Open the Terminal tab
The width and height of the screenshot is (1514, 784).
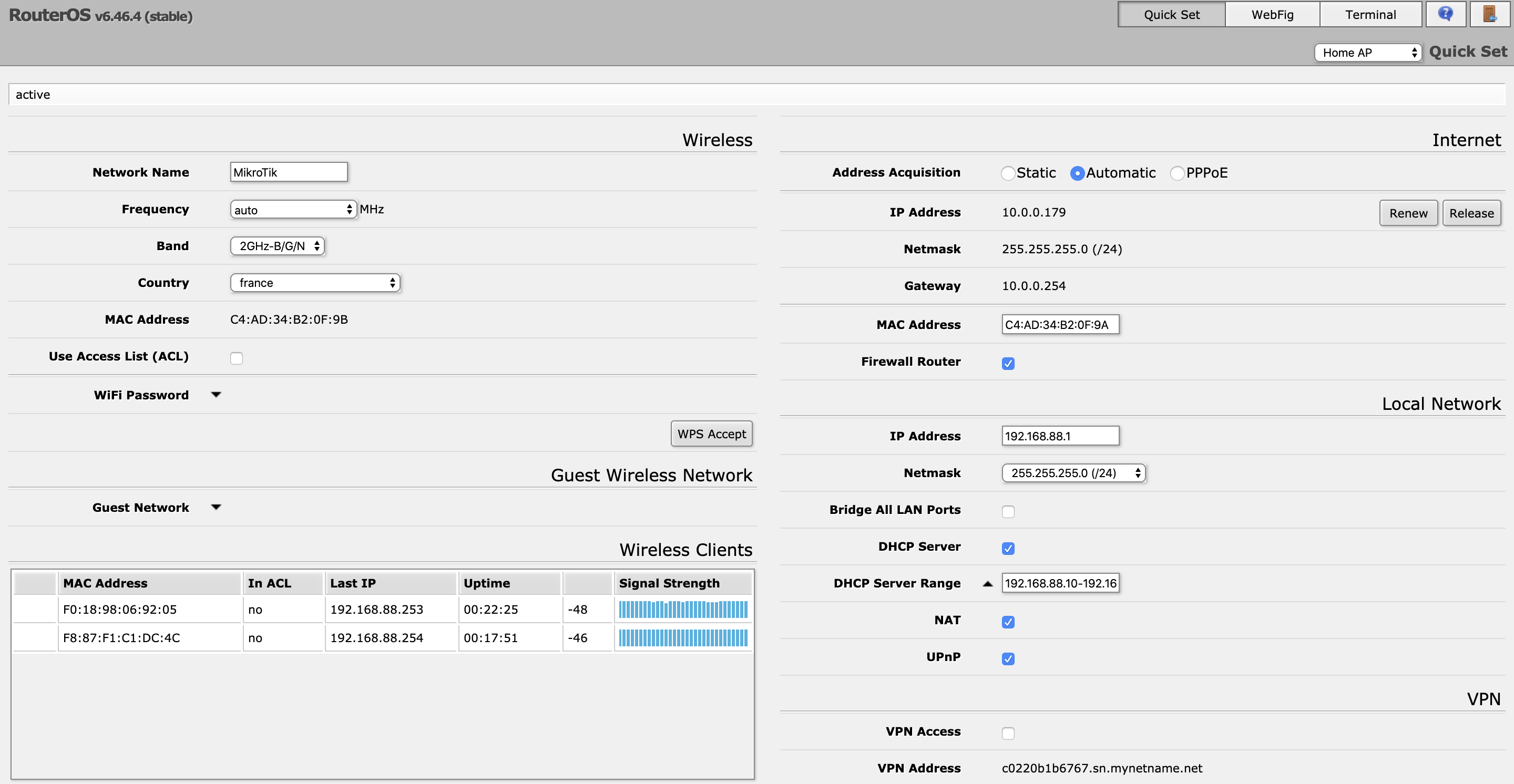pos(1370,15)
